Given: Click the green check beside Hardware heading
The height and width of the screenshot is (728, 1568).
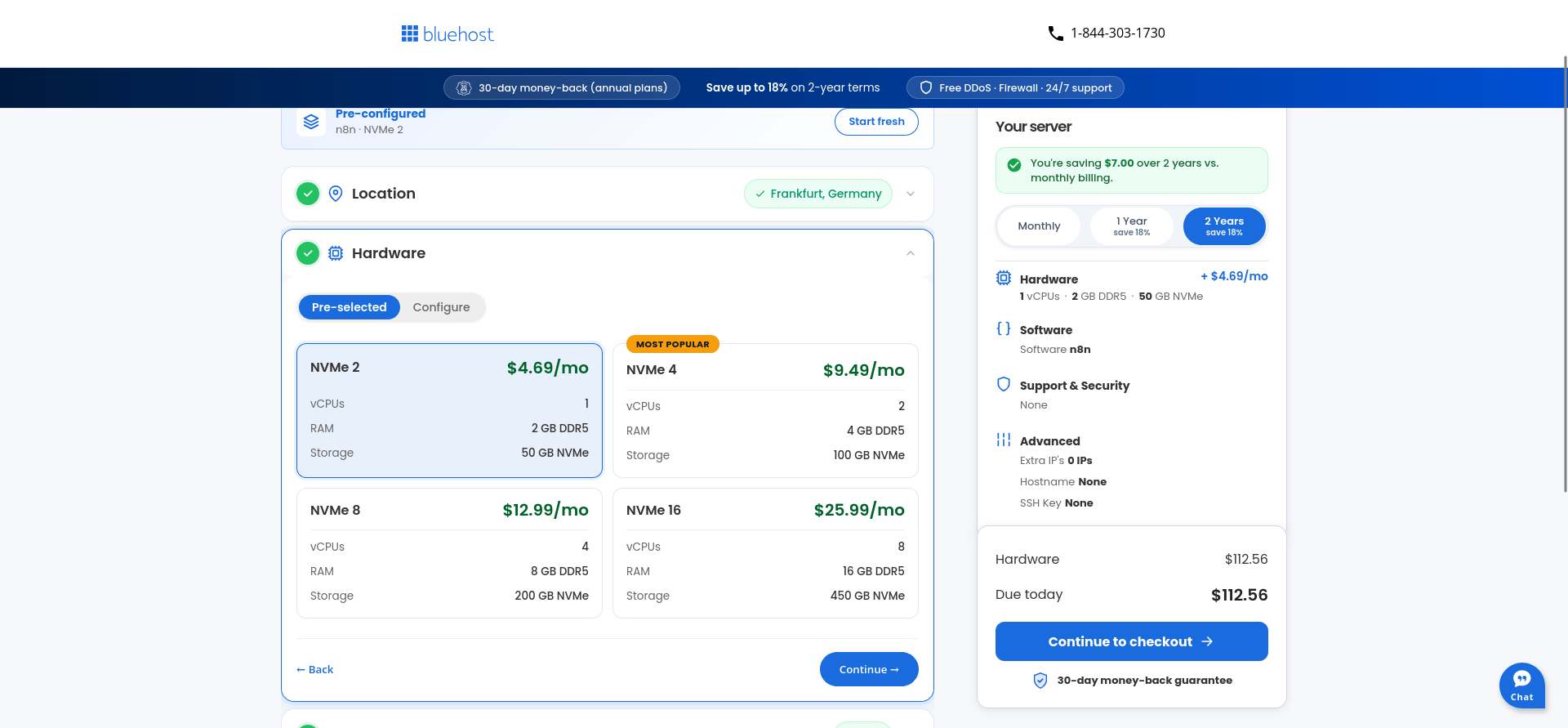Looking at the screenshot, I should (308, 253).
